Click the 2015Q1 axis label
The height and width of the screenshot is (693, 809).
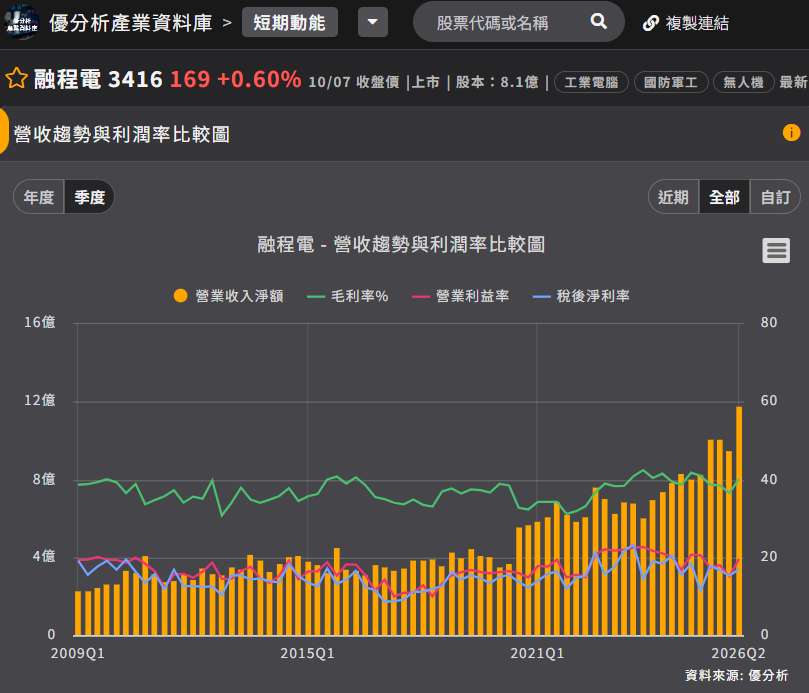(308, 653)
